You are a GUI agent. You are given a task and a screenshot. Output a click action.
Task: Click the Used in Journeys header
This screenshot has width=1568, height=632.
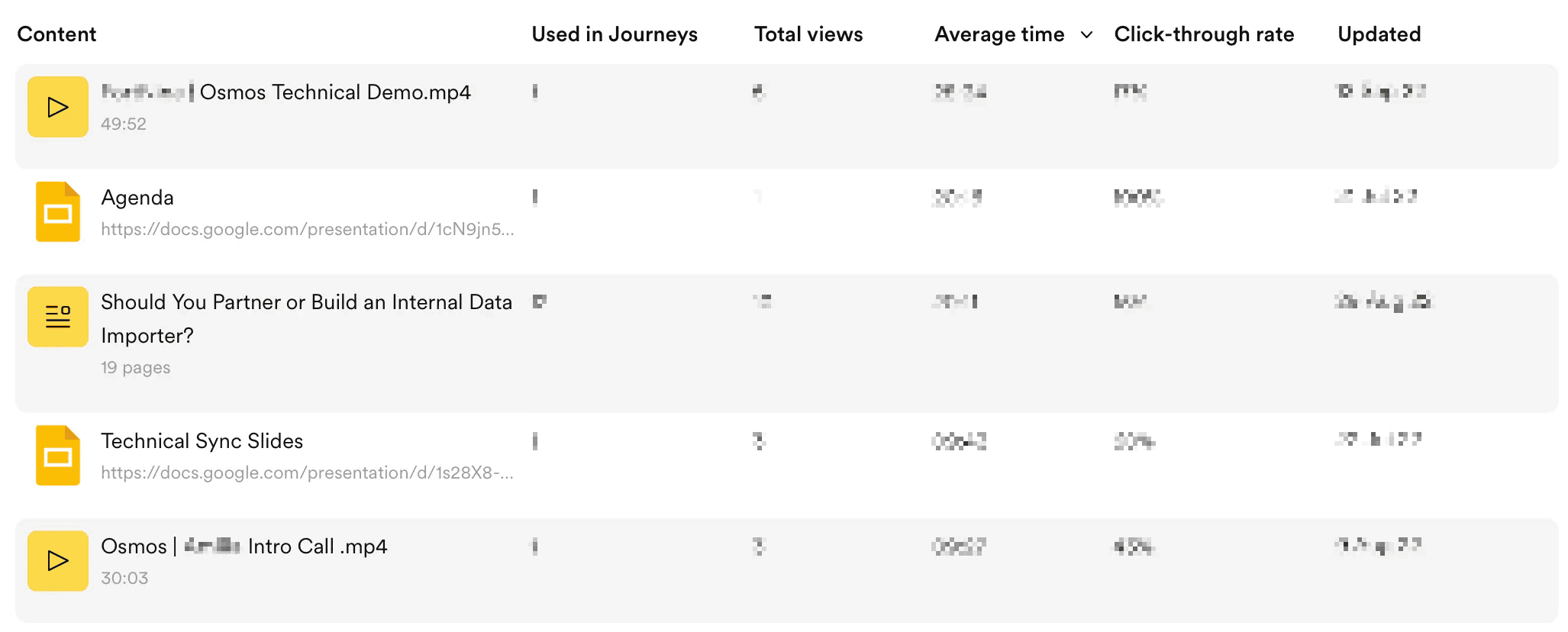(614, 34)
